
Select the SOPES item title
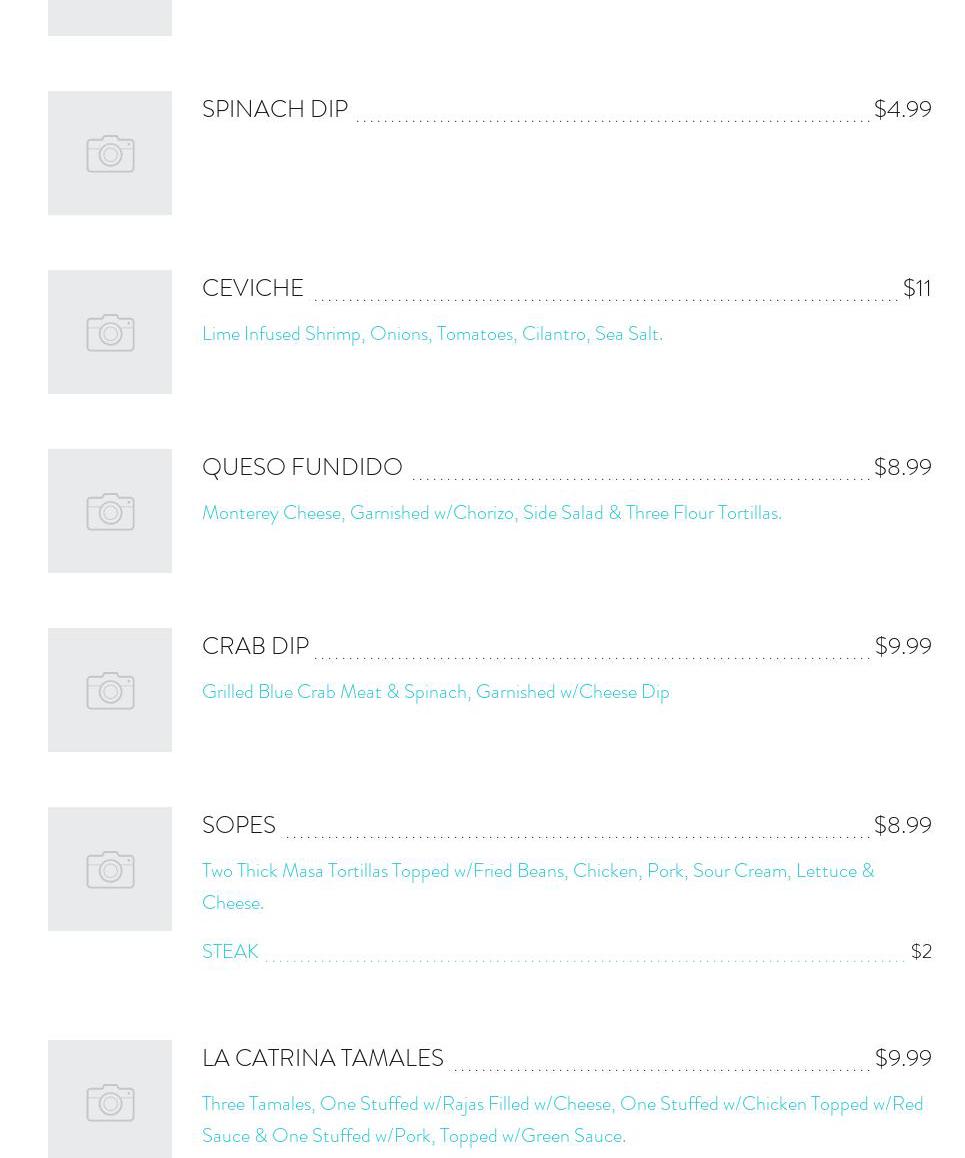point(239,825)
